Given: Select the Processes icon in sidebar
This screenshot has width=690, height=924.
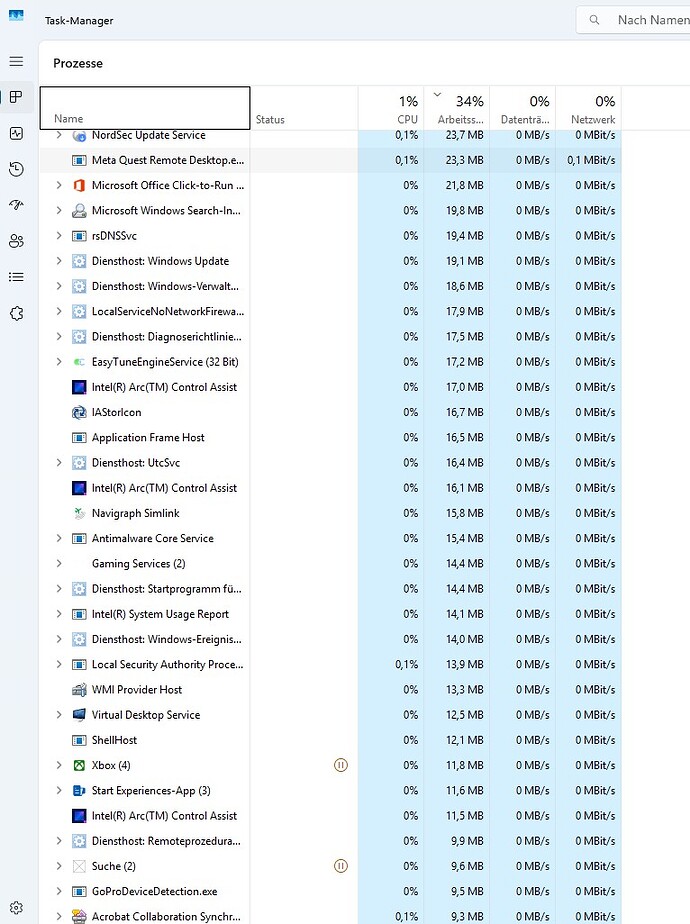Looking at the screenshot, I should (x=16, y=97).
